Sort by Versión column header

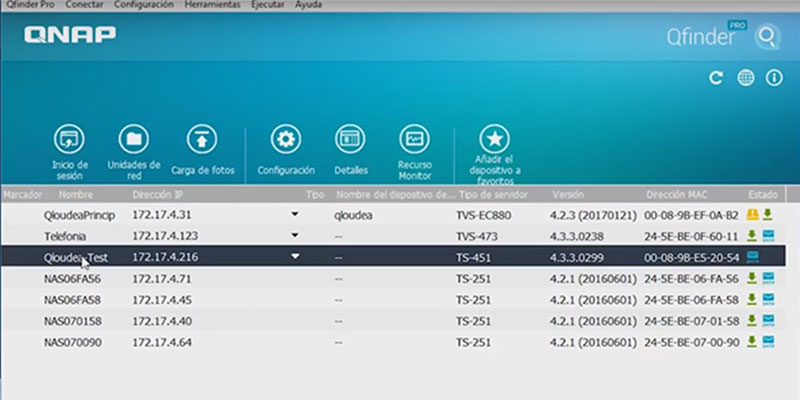568,194
